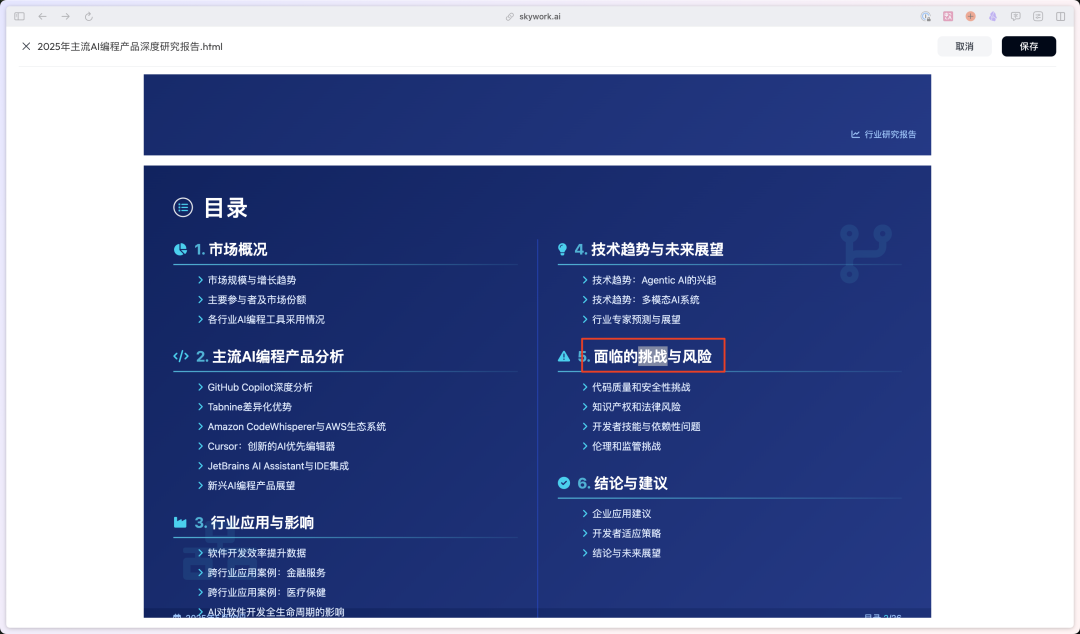Go forward with the right arrow
The image size is (1080, 634).
click(65, 17)
